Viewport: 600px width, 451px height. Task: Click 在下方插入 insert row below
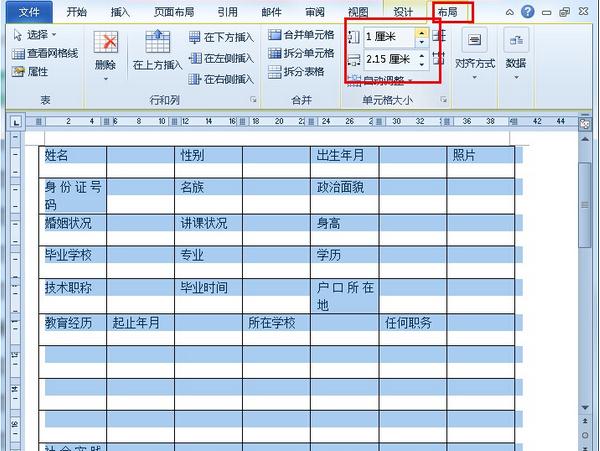(221, 37)
